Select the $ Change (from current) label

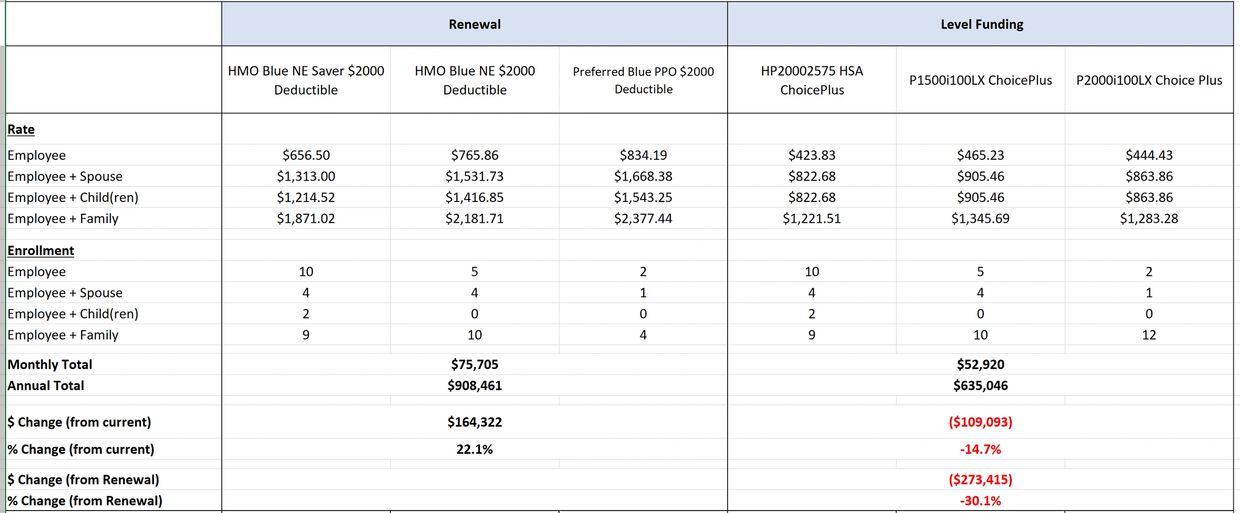pyautogui.click(x=80, y=422)
